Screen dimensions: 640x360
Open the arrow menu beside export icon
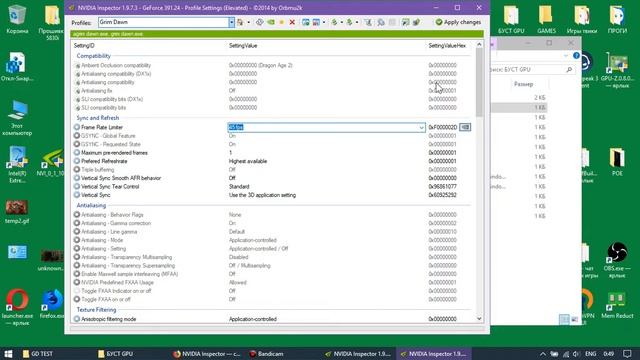click(x=342, y=22)
